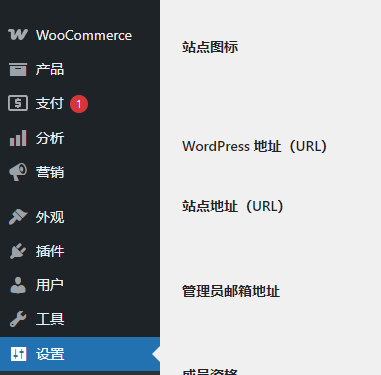
Task: Click the 工具 wrench icon
Action: tap(18, 319)
